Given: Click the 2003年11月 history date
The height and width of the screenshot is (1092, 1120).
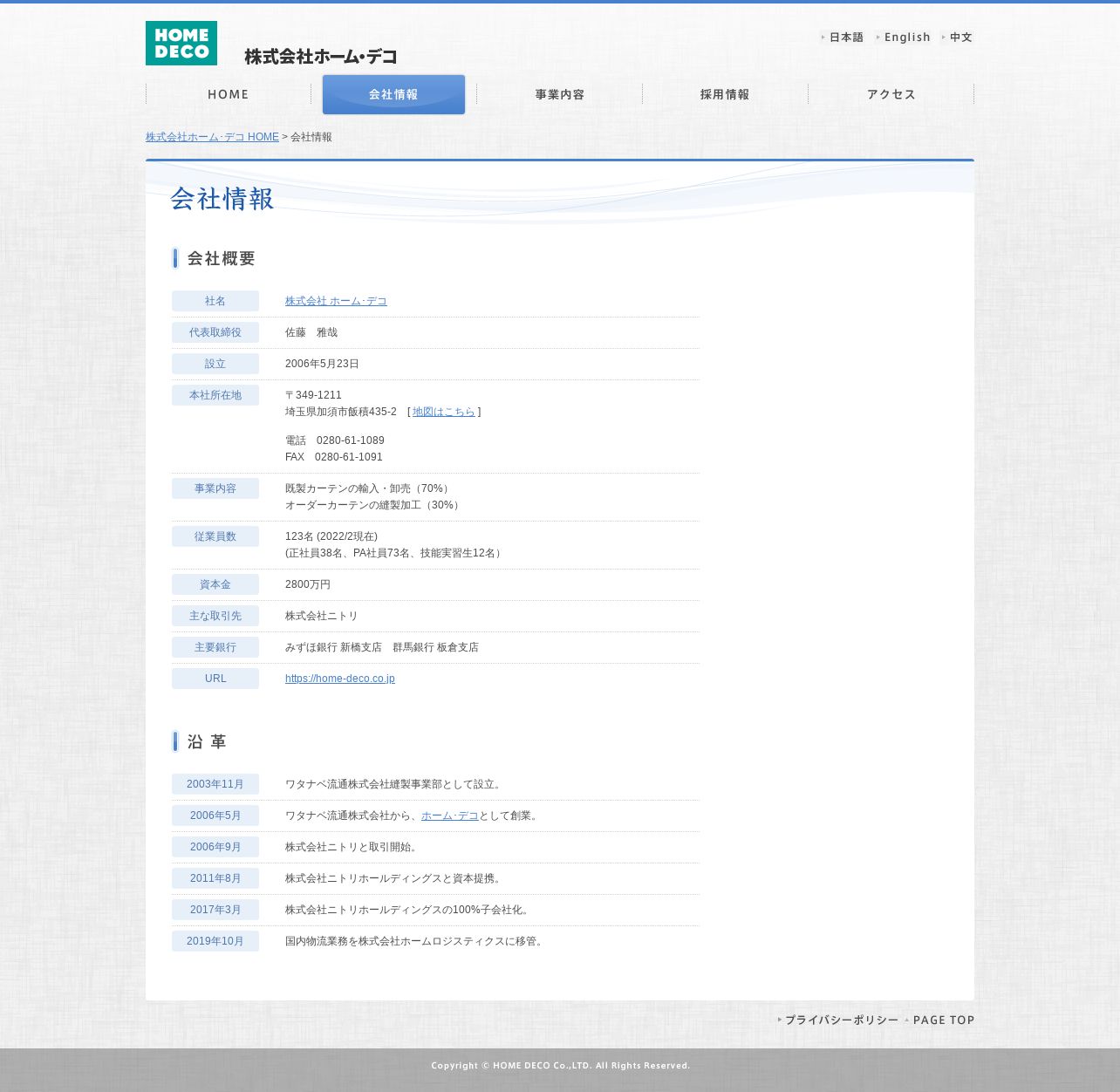Looking at the screenshot, I should pos(215,784).
